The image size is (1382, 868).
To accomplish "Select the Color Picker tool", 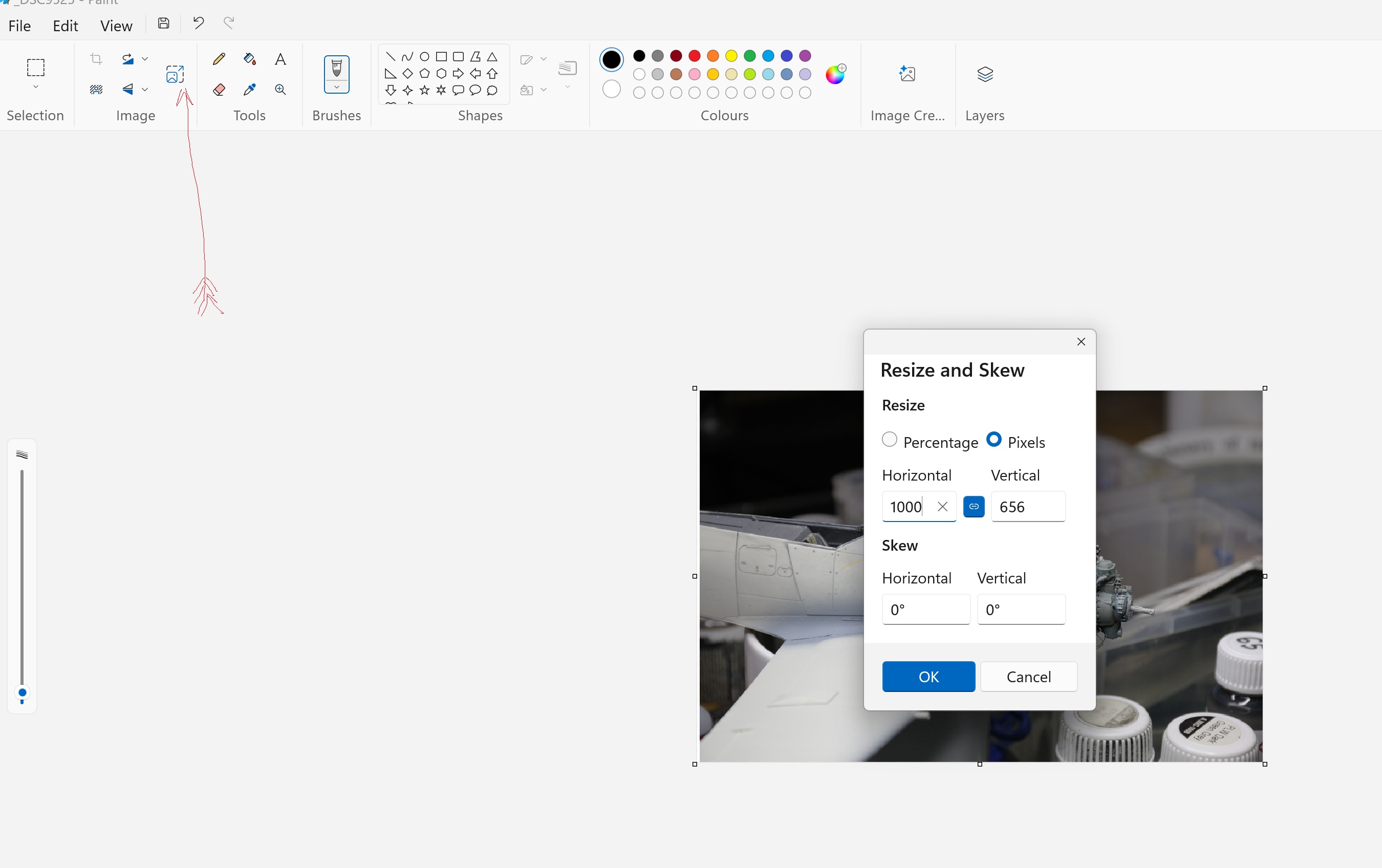I will point(250,89).
